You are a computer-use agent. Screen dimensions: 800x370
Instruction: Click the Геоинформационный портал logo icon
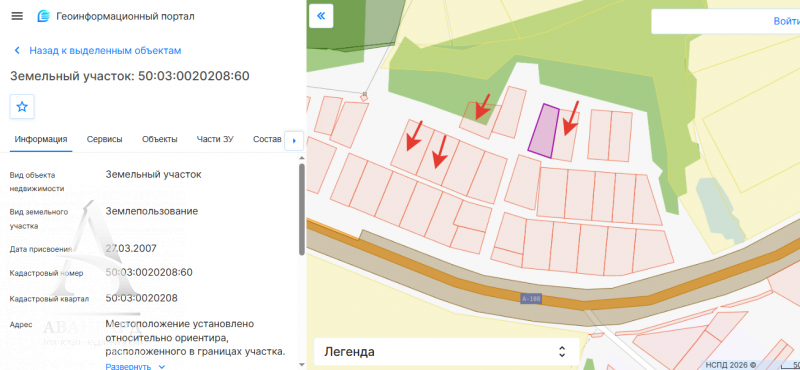coord(44,16)
